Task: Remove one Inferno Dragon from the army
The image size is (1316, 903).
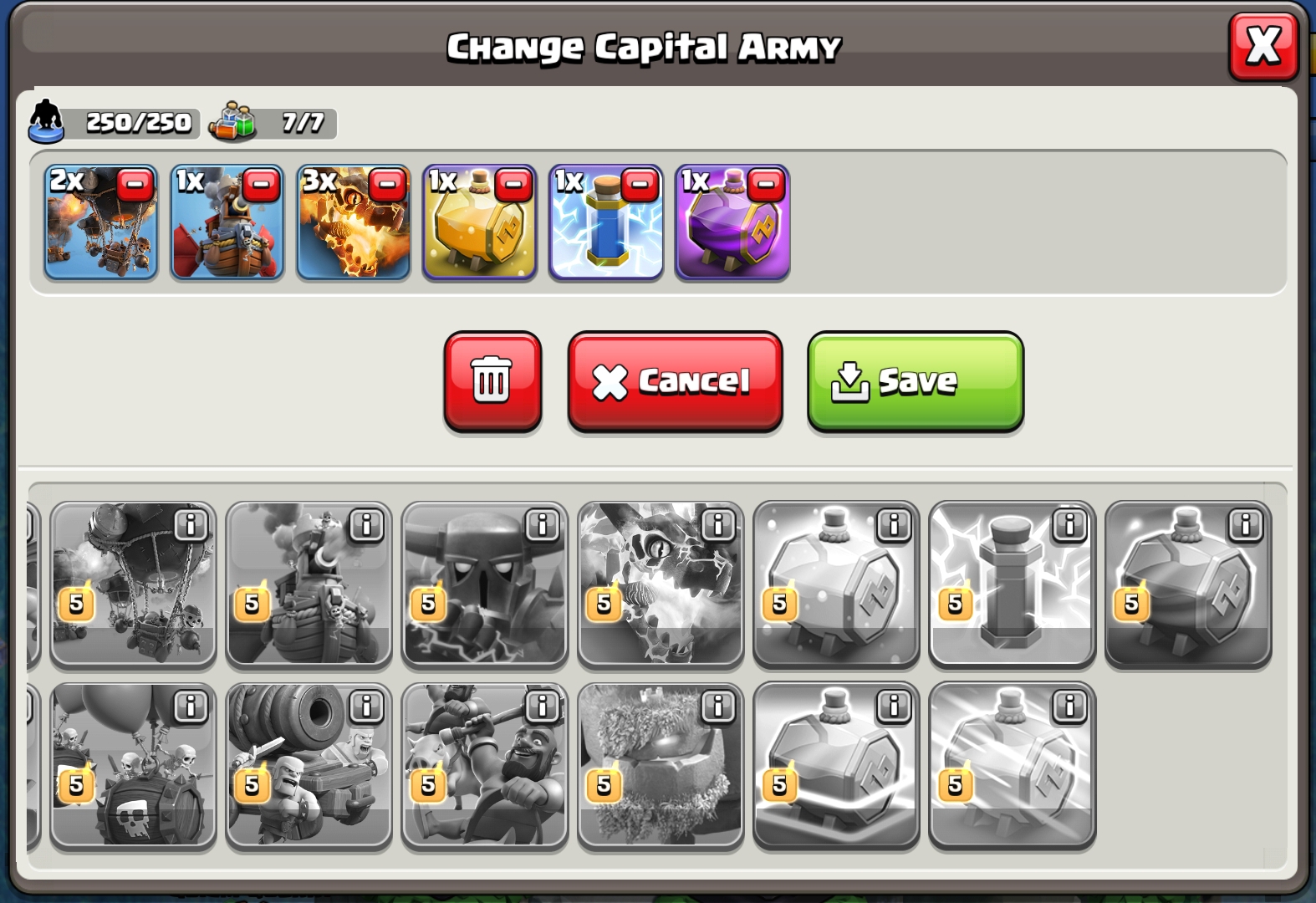Action: (x=387, y=185)
